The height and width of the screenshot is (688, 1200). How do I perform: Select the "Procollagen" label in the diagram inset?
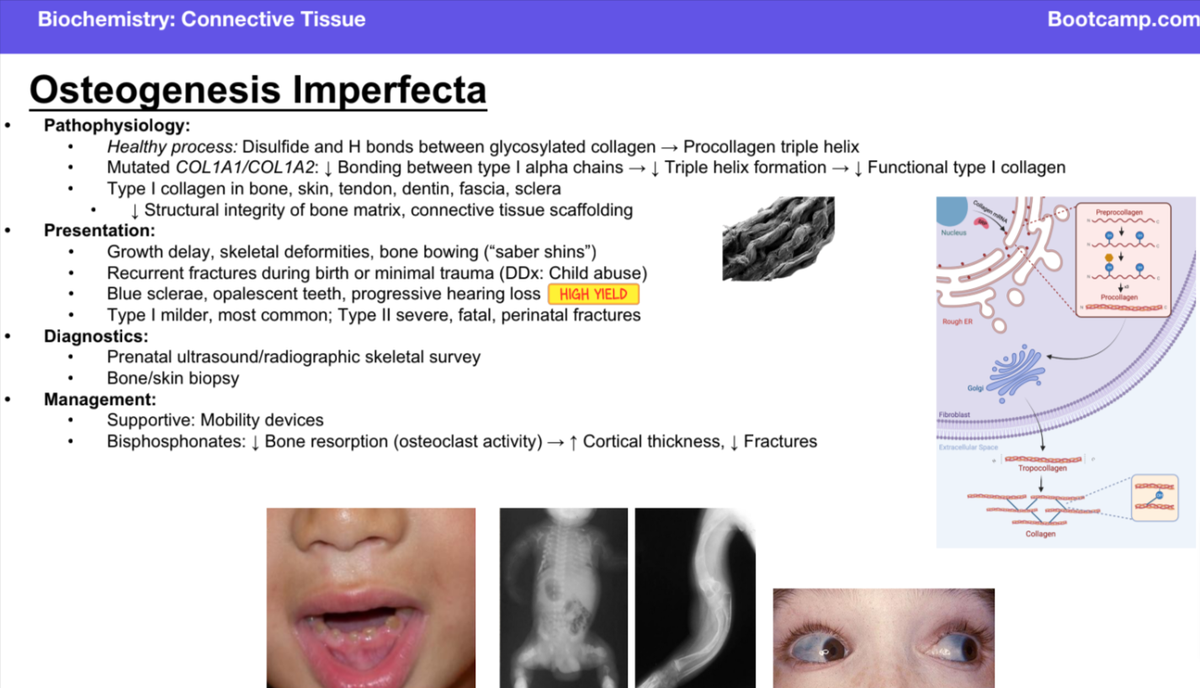[1119, 297]
